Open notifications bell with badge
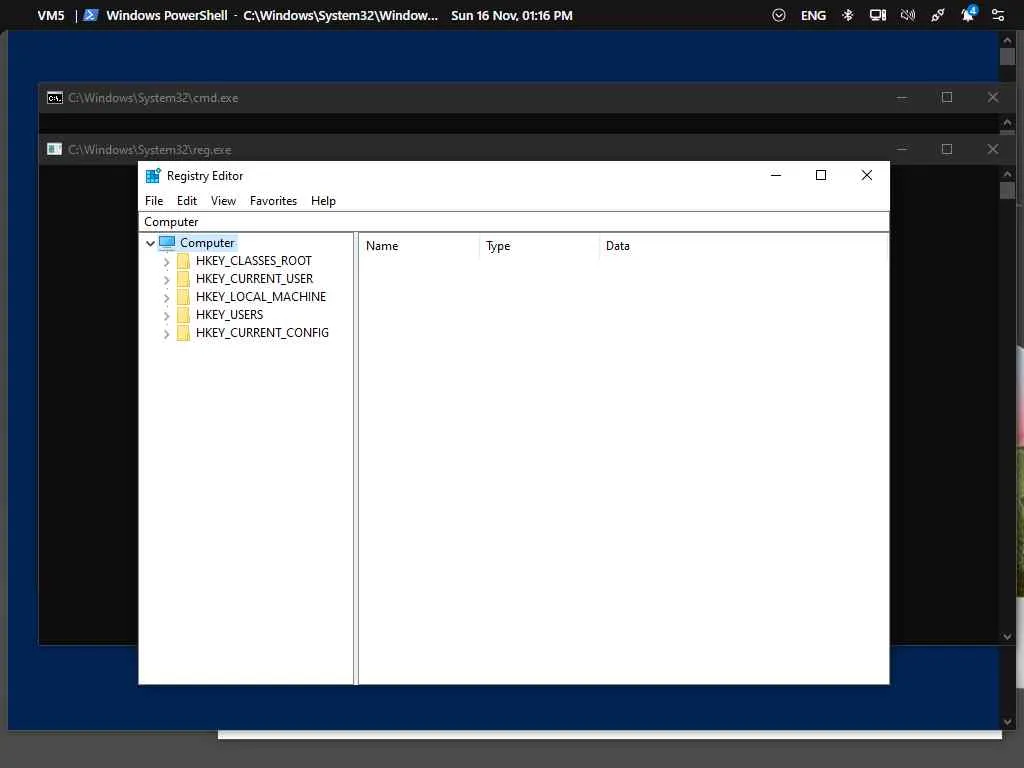 tap(968, 14)
